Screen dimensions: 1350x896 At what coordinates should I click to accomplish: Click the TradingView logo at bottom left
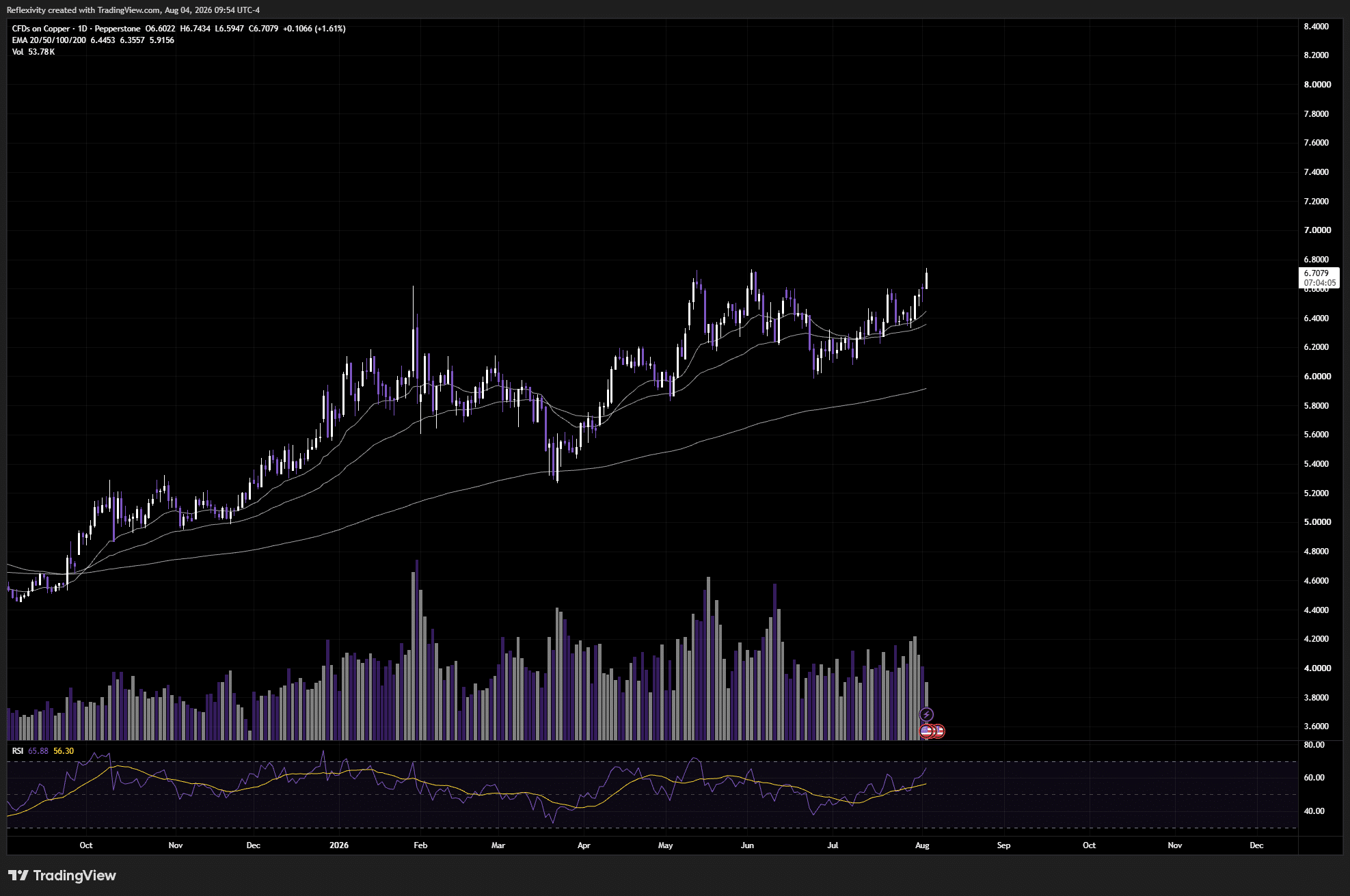pos(62,875)
